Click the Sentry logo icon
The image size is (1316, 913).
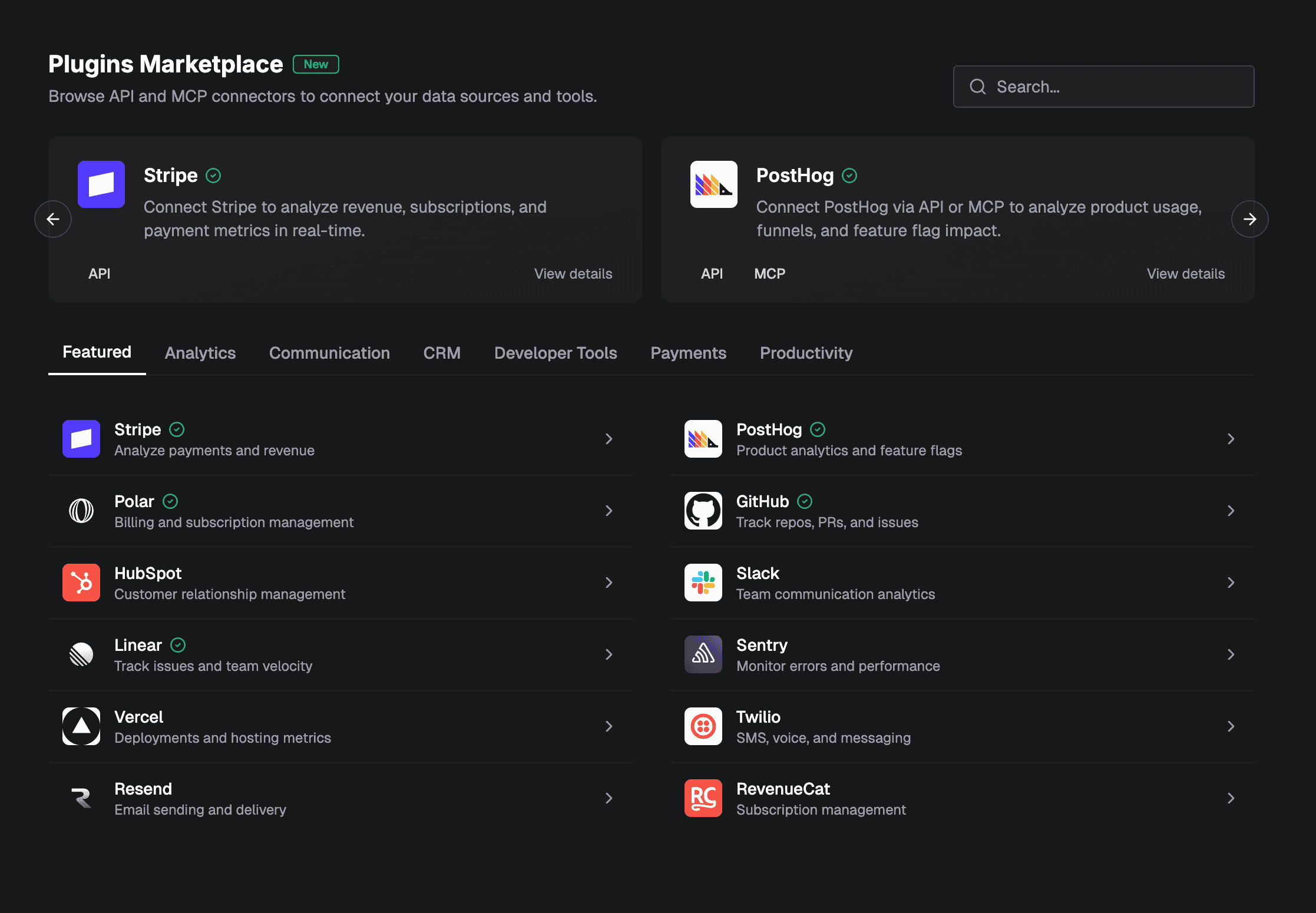coord(703,654)
